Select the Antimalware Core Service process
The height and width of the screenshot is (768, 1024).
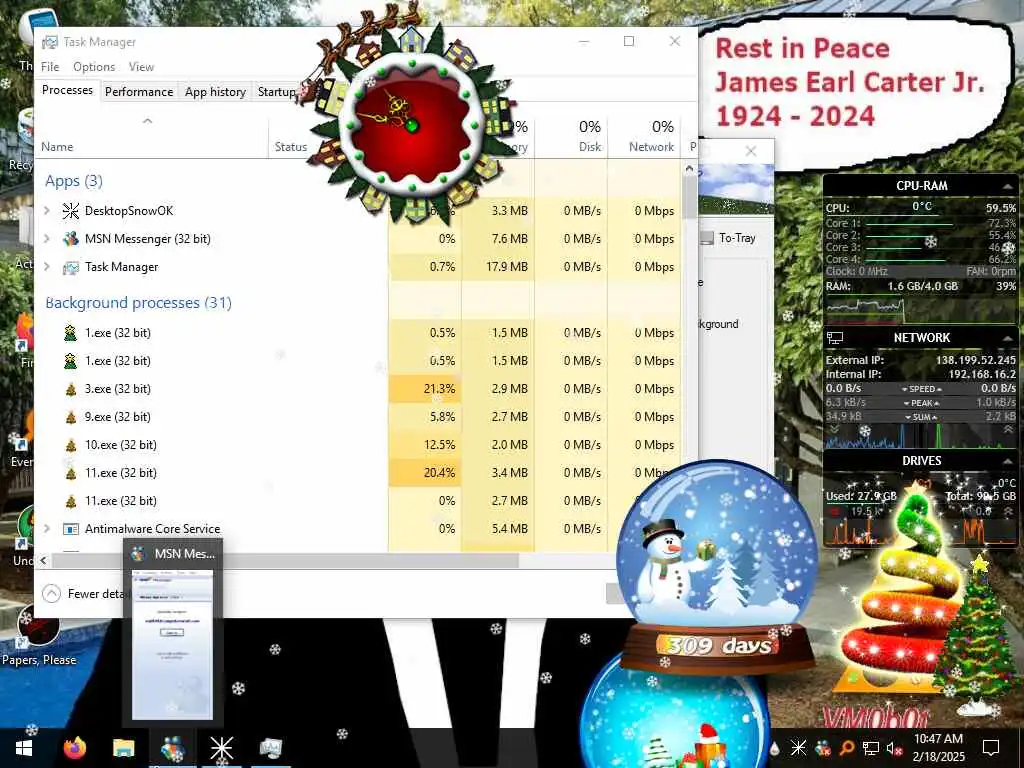point(152,528)
